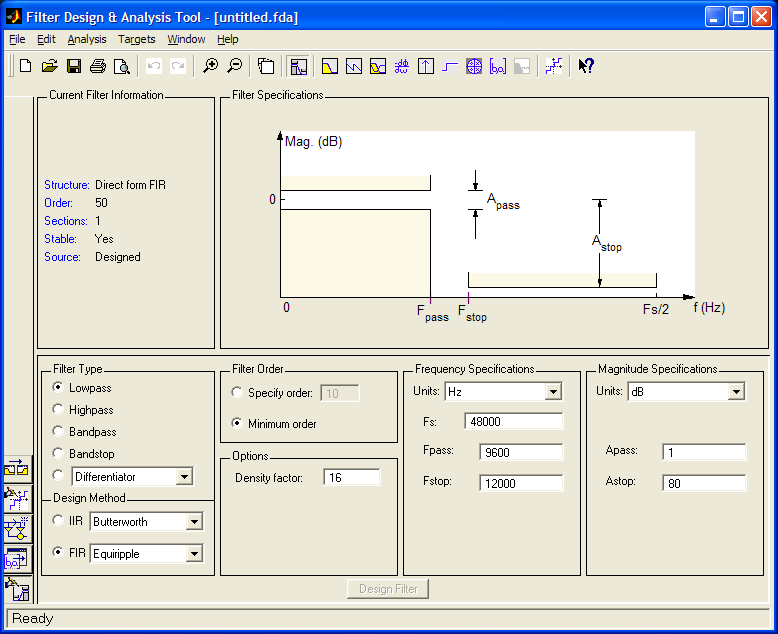Open the Window menu
This screenshot has width=778, height=634.
[186, 39]
